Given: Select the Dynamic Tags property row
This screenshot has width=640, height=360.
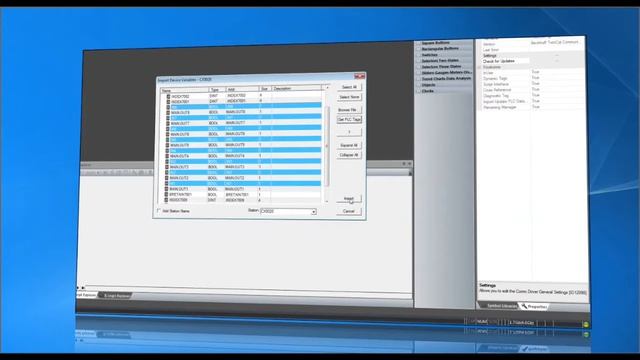Looking at the screenshot, I should [533, 78].
